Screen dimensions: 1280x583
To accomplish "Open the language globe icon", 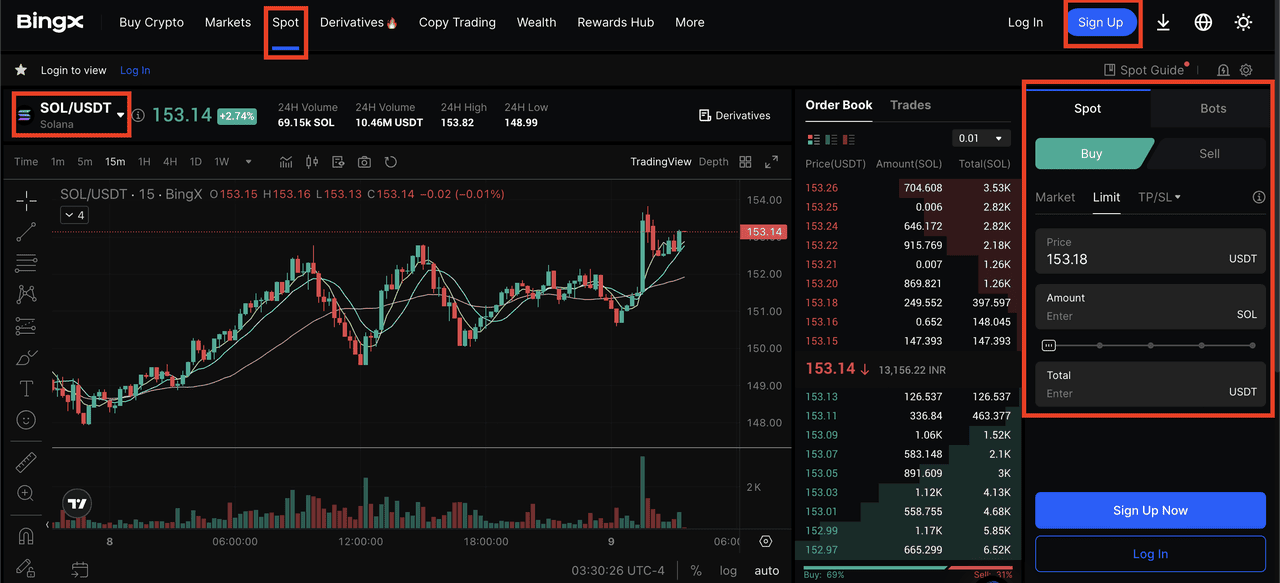I will pyautogui.click(x=1203, y=22).
